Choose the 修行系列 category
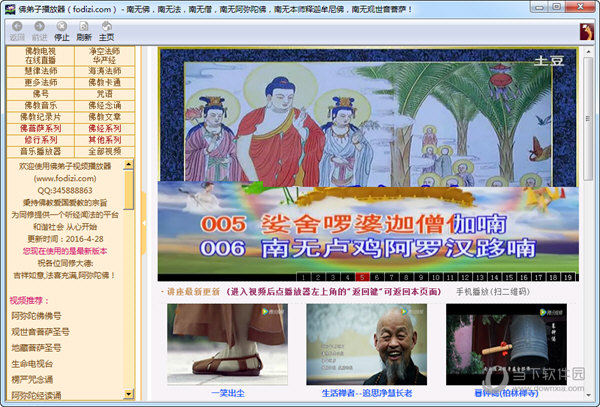This screenshot has width=600, height=407. pyautogui.click(x=41, y=140)
